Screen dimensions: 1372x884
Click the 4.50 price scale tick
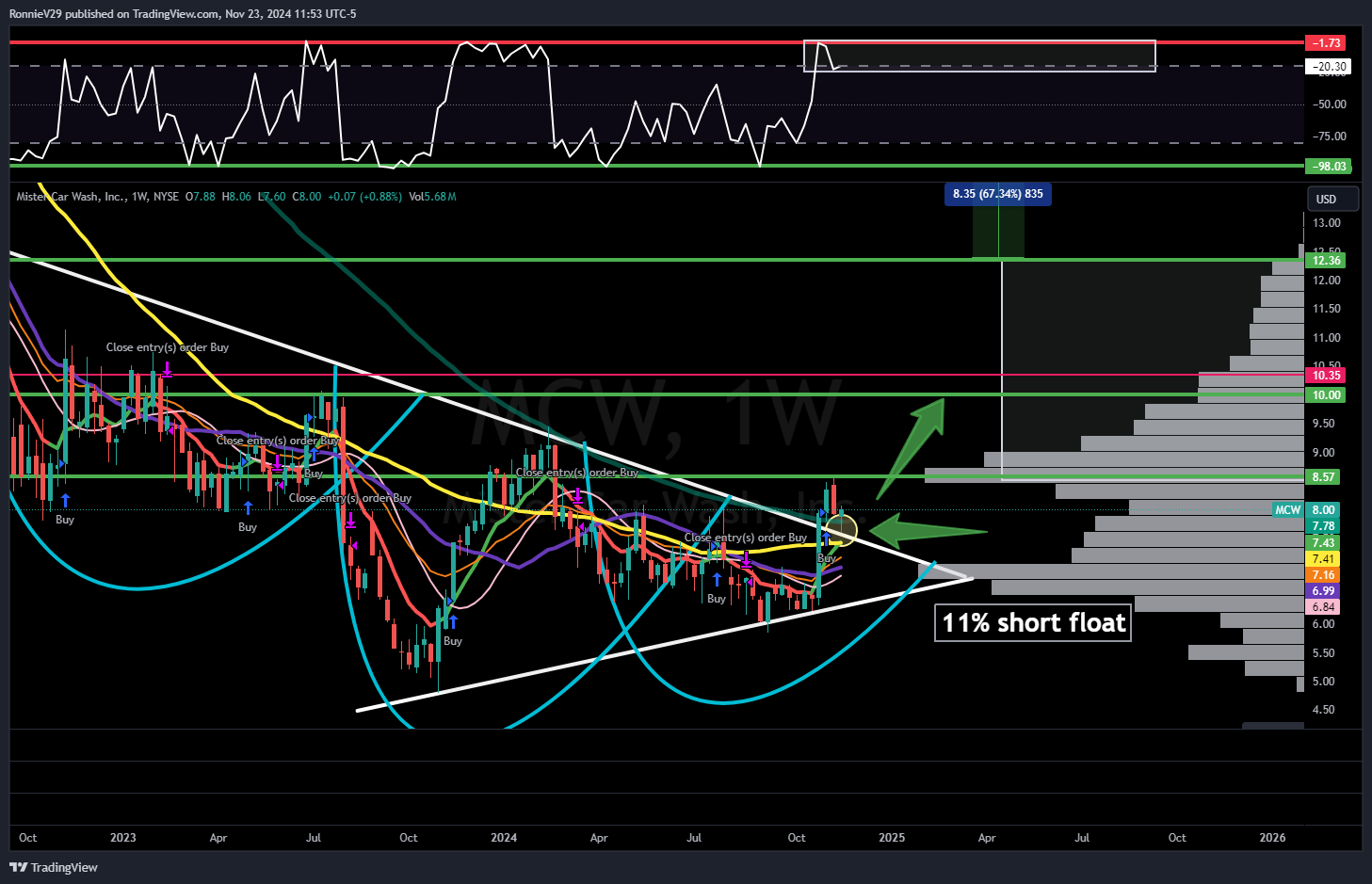point(1324,710)
